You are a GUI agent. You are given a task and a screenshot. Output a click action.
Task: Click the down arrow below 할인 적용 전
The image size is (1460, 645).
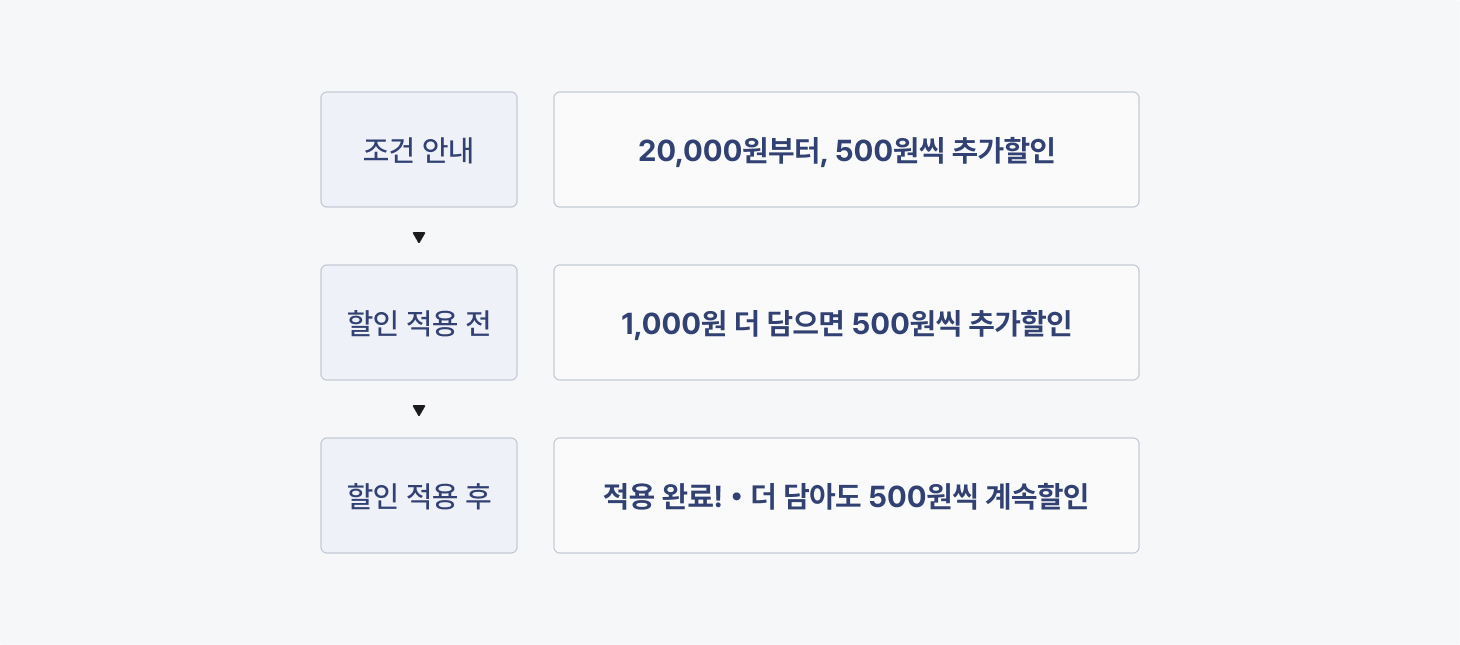tap(419, 410)
